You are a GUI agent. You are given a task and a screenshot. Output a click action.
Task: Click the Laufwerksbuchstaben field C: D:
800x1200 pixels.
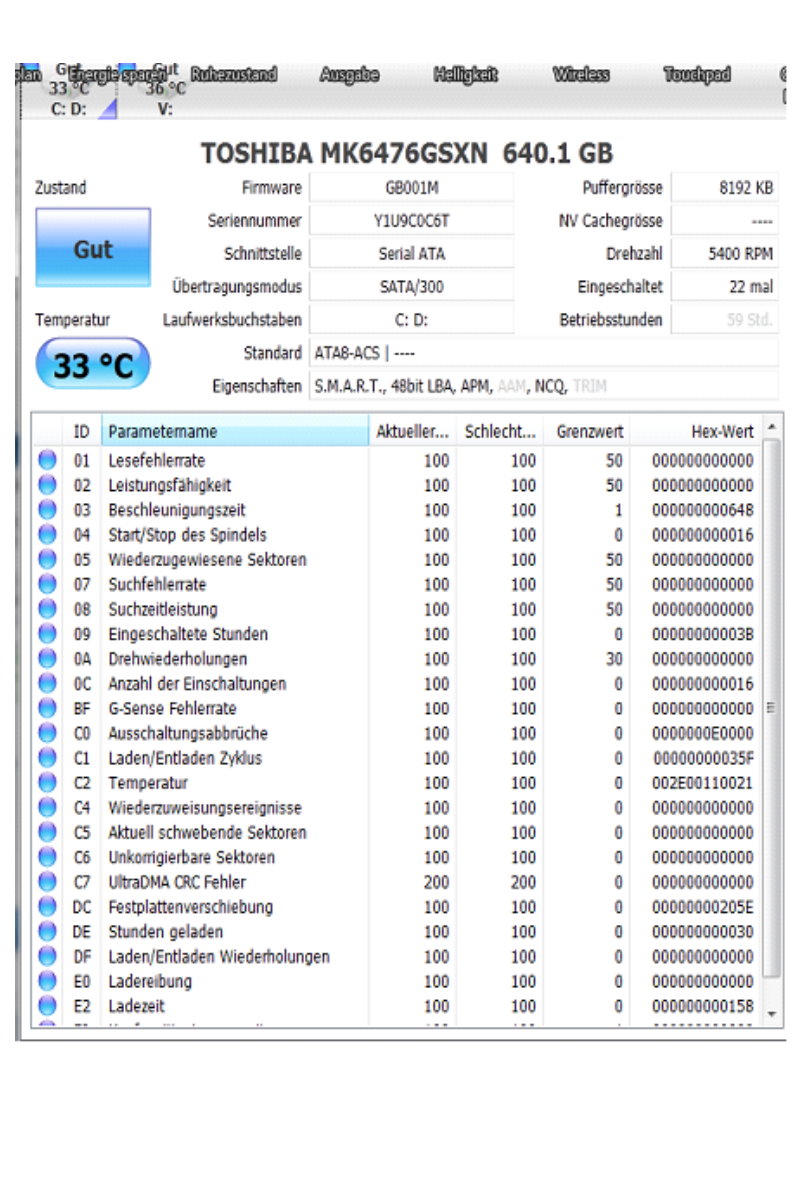[x=411, y=319]
